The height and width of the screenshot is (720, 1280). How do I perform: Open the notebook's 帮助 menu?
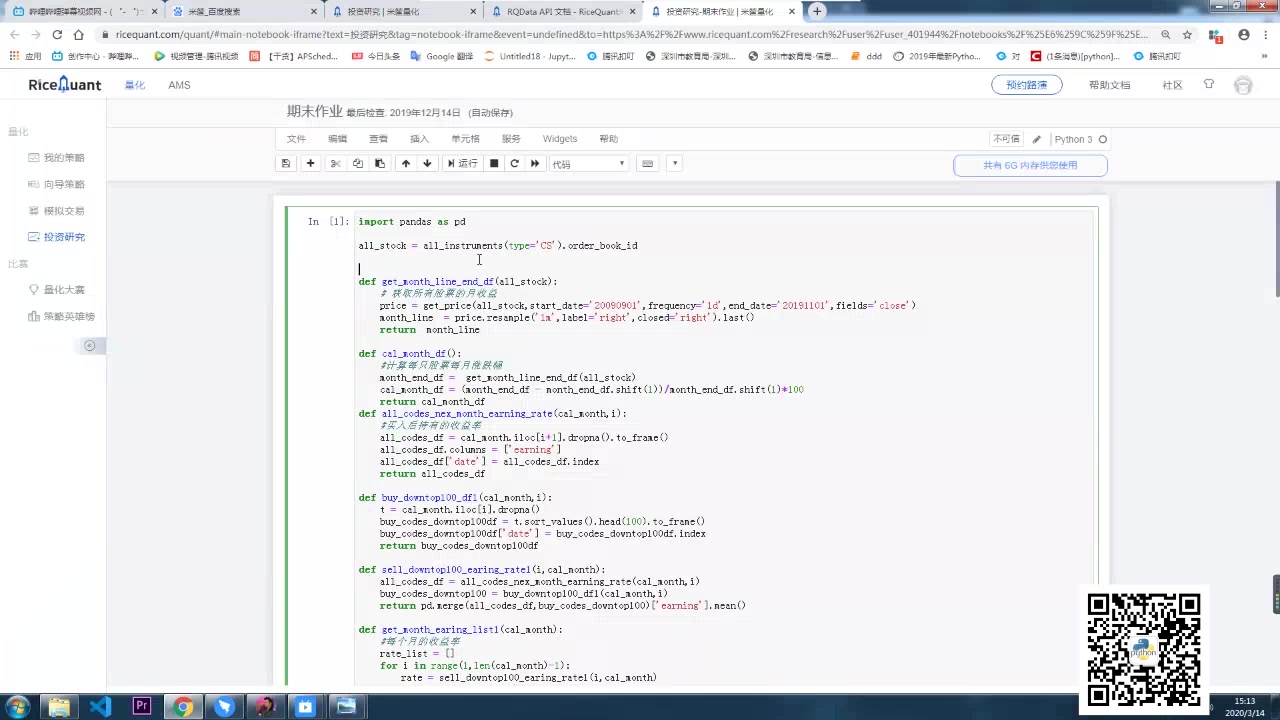click(608, 139)
